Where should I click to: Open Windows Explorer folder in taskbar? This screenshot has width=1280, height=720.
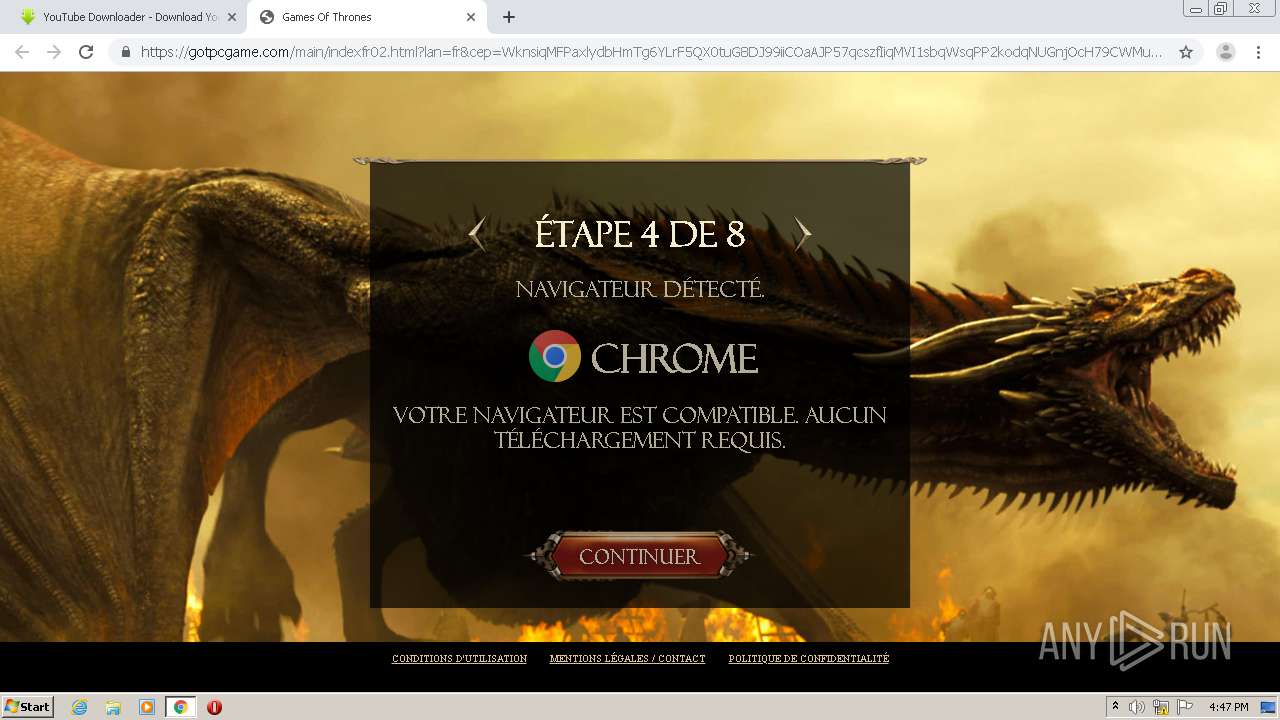[113, 707]
